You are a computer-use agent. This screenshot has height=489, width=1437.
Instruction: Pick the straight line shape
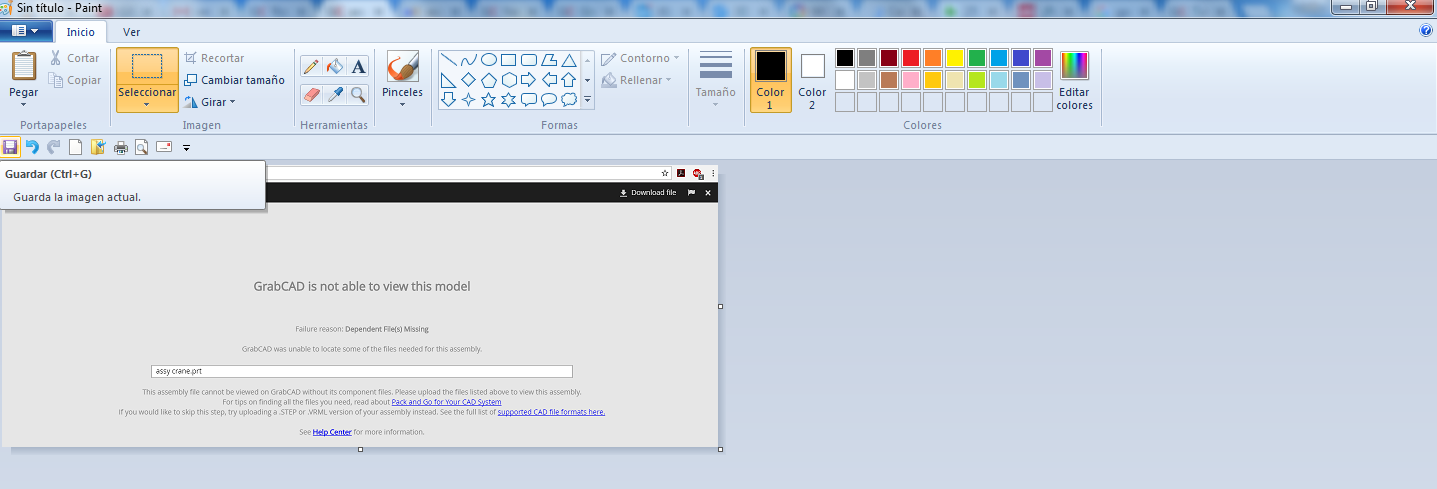tap(448, 60)
